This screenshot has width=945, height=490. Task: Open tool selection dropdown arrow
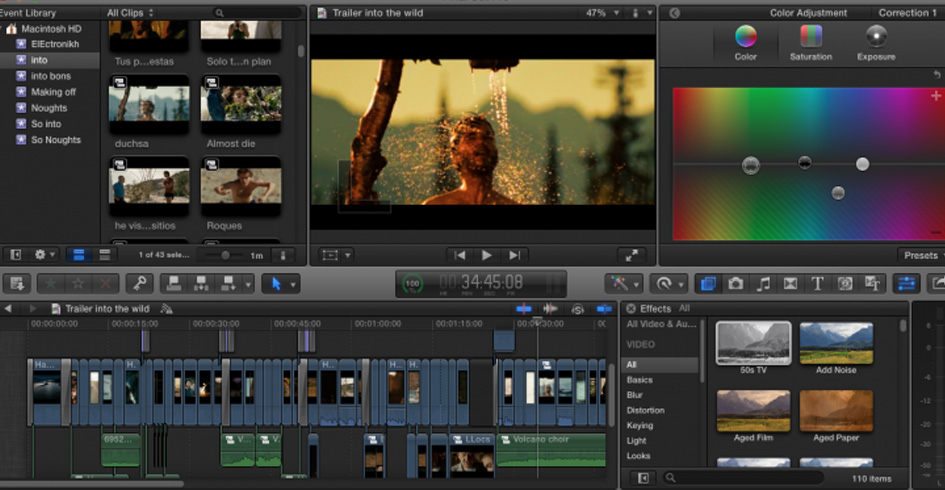point(293,284)
